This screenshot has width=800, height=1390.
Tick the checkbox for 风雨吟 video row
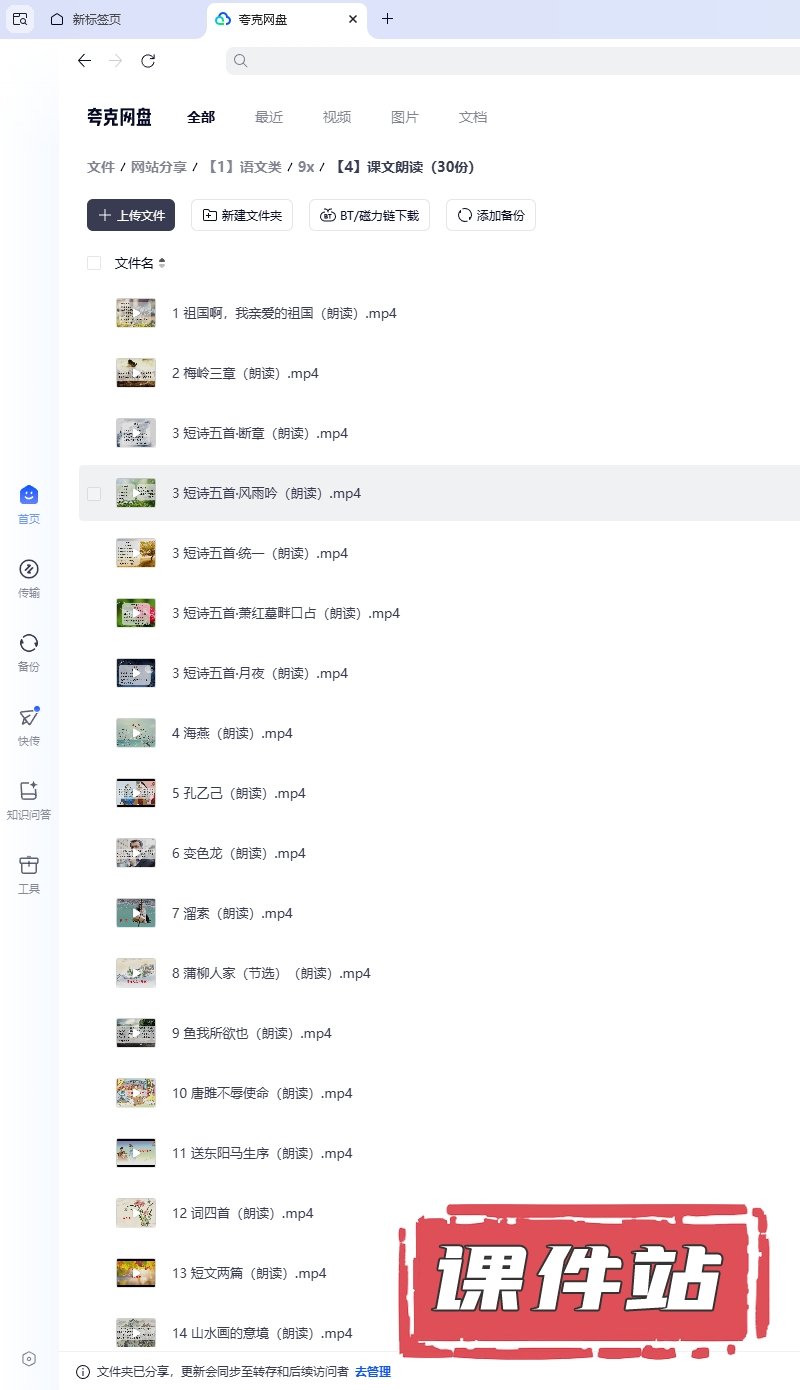click(x=94, y=493)
